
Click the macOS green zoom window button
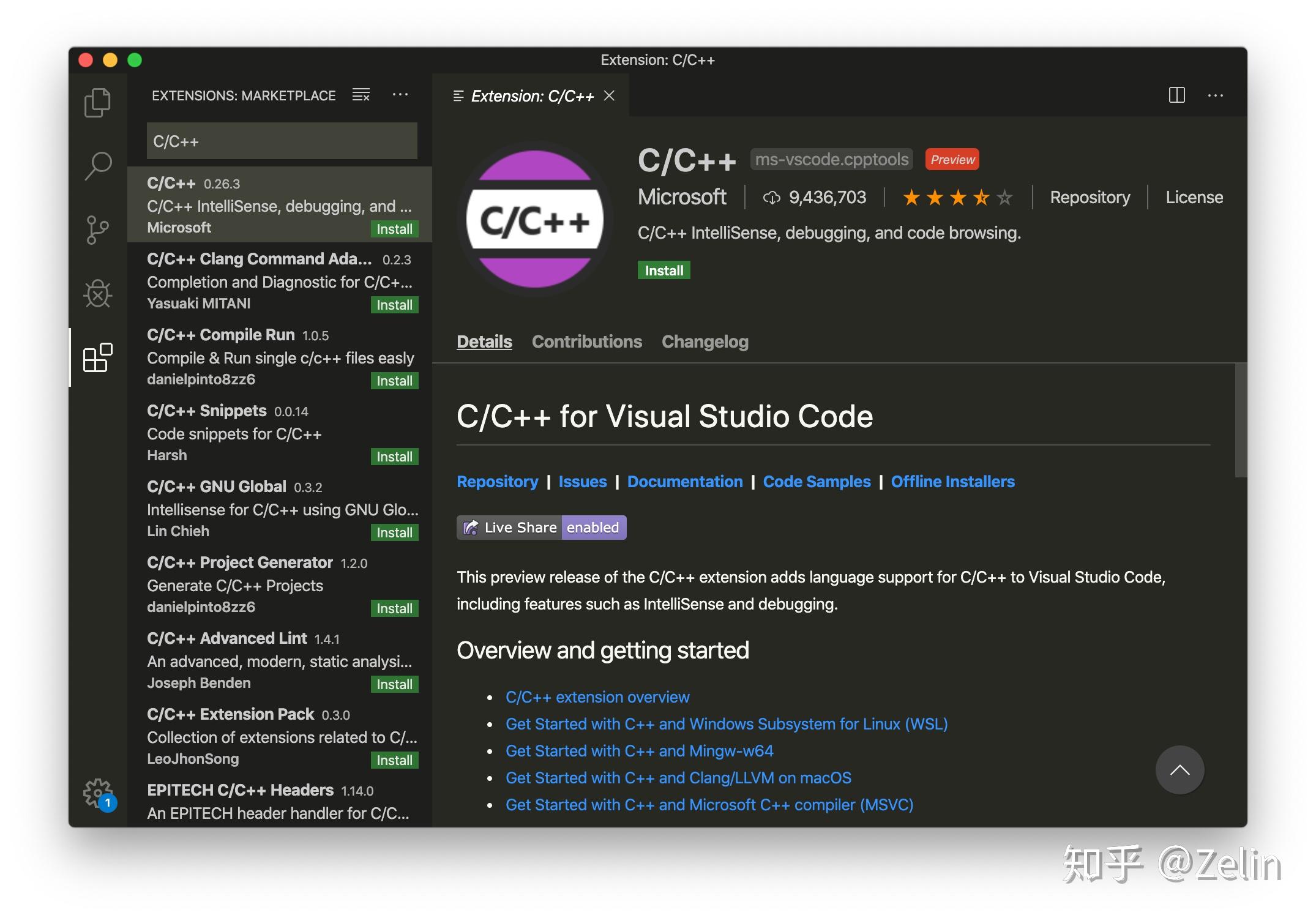pos(135,60)
